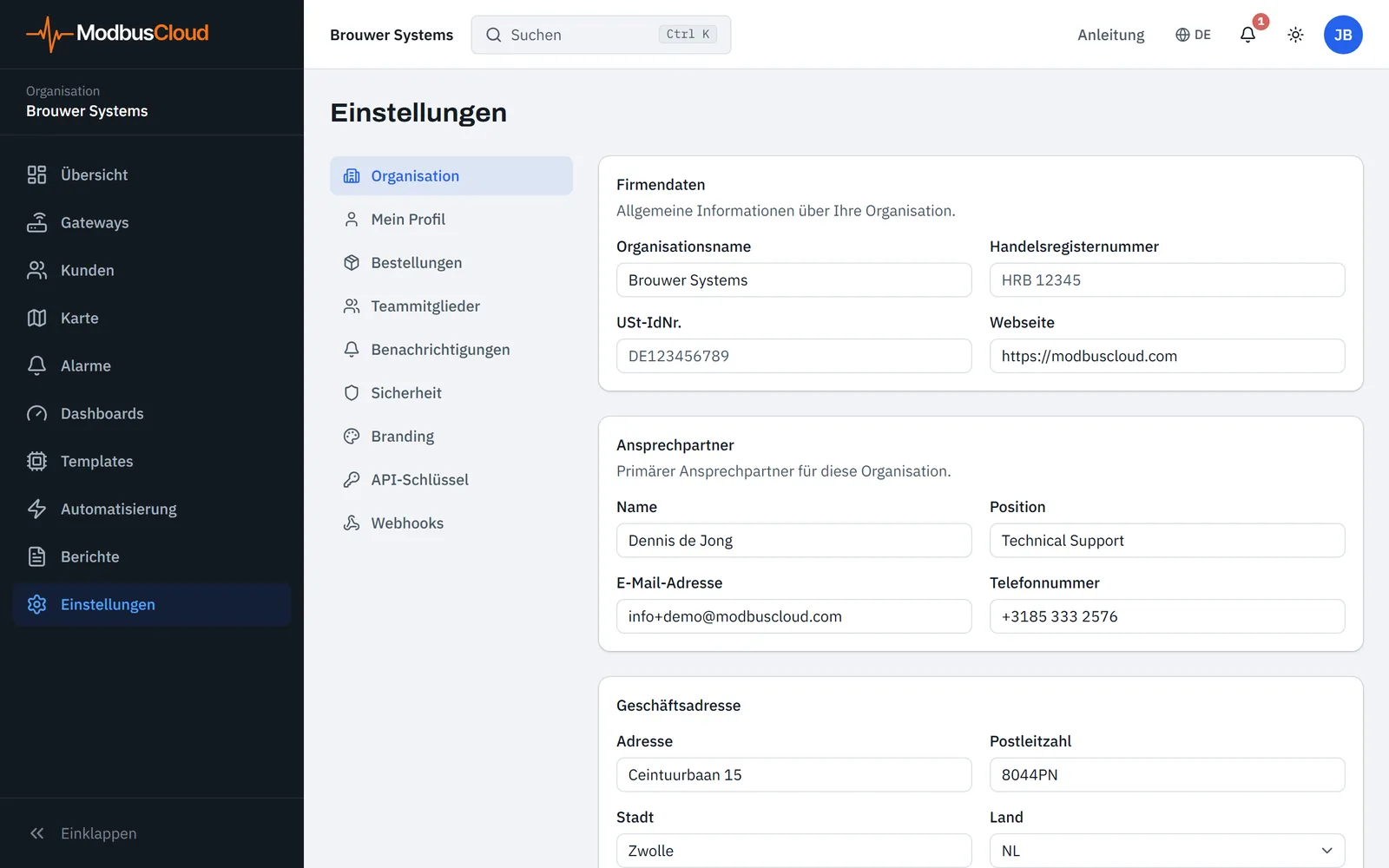This screenshot has height=868, width=1389.
Task: Click the API-Schlüssel key icon
Action: tap(352, 479)
